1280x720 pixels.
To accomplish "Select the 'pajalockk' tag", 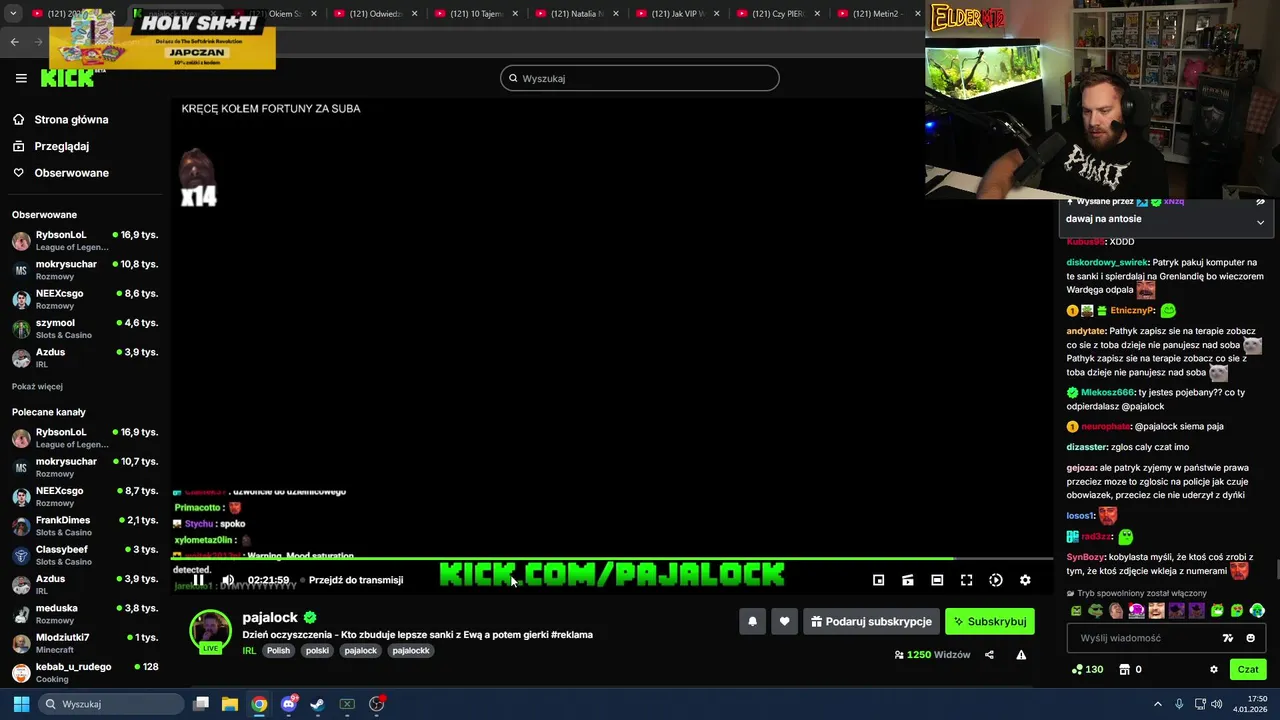I will click(x=411, y=650).
